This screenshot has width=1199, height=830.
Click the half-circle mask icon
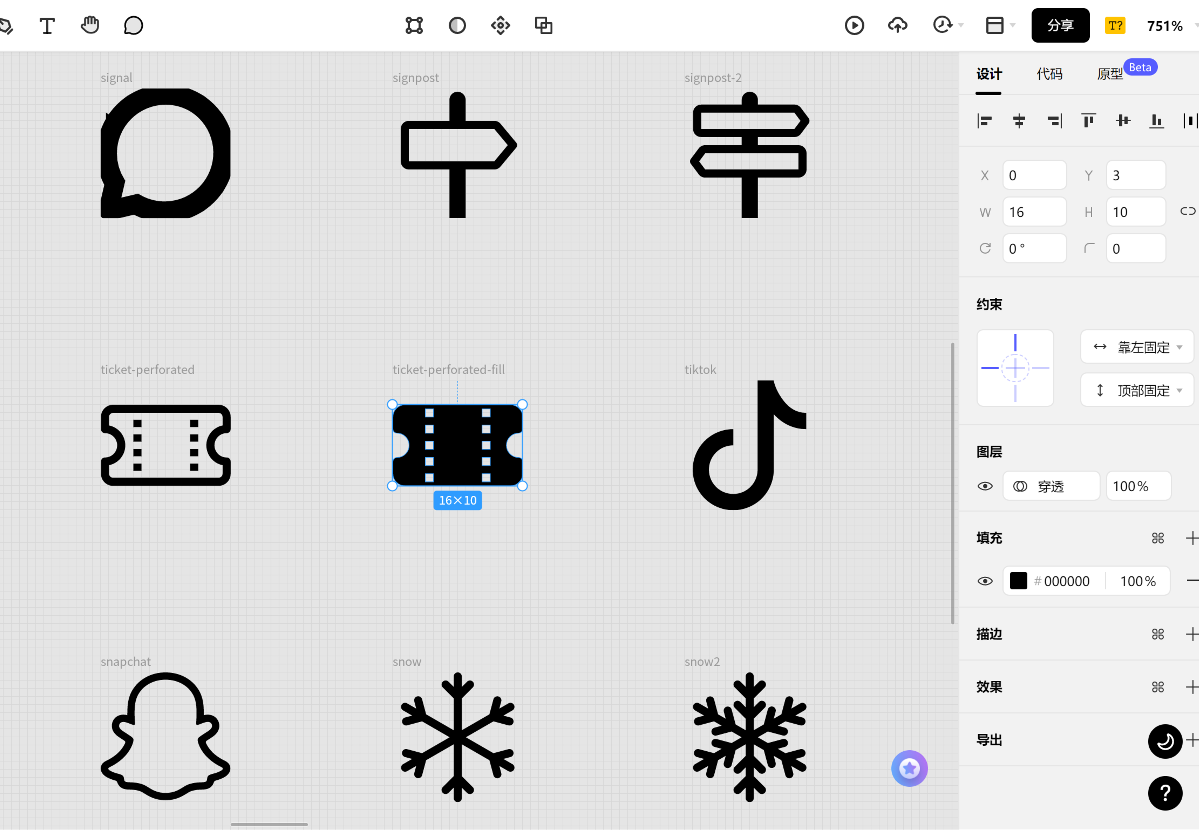[457, 25]
